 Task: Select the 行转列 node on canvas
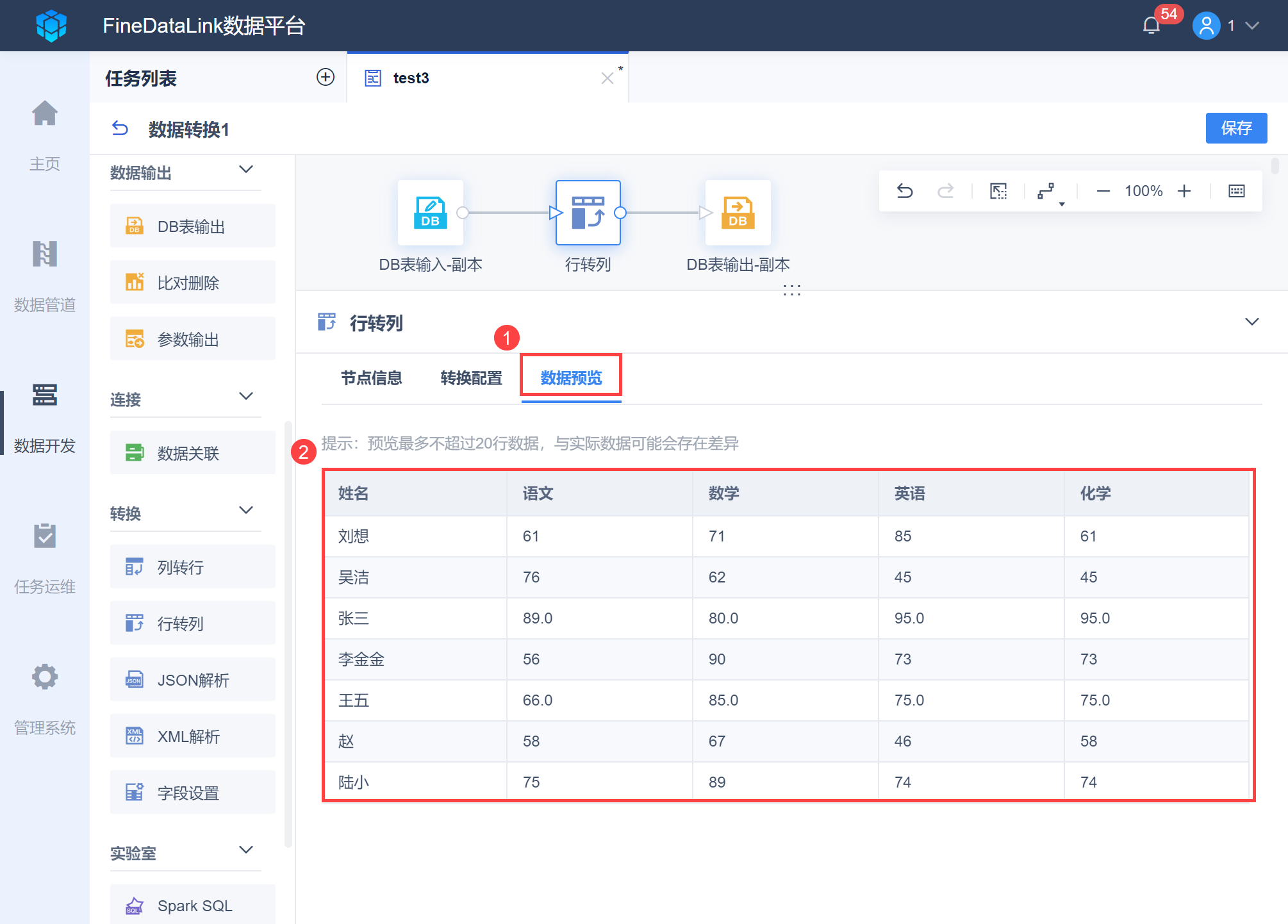click(588, 213)
